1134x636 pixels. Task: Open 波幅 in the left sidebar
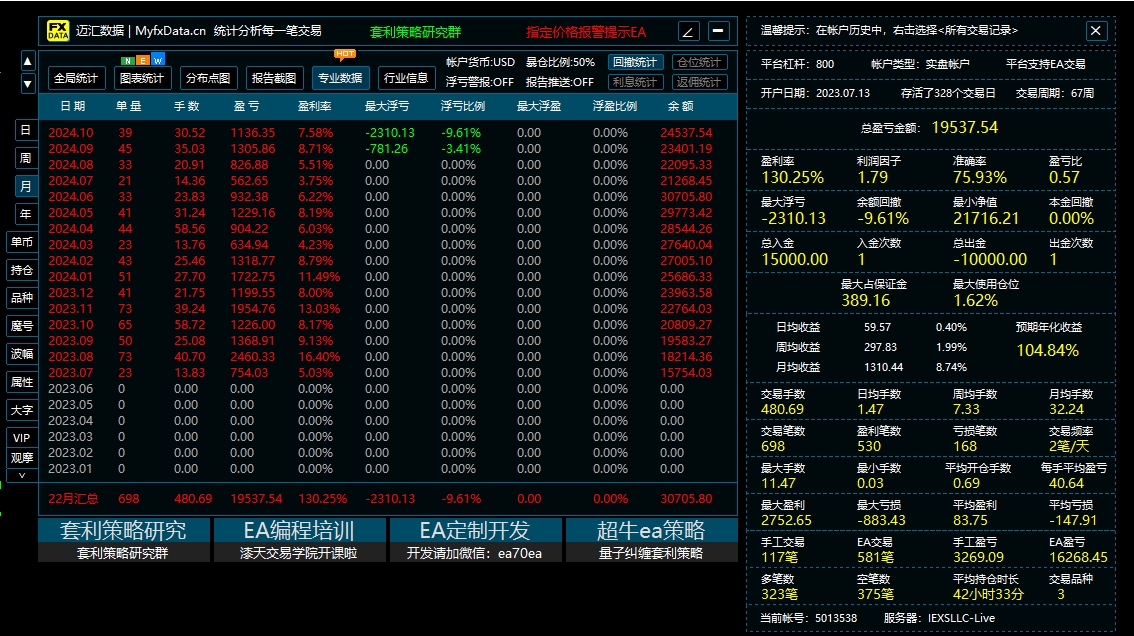(x=22, y=354)
